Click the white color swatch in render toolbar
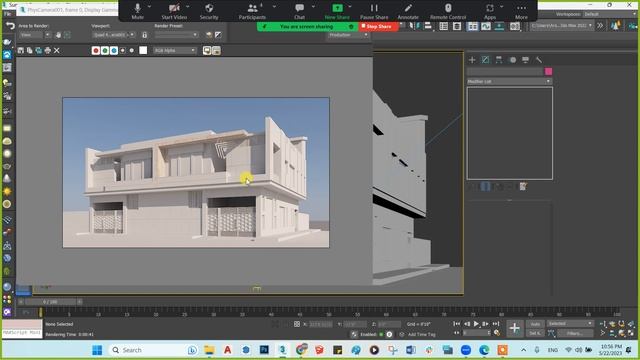This screenshot has width=640, height=360. point(143,50)
